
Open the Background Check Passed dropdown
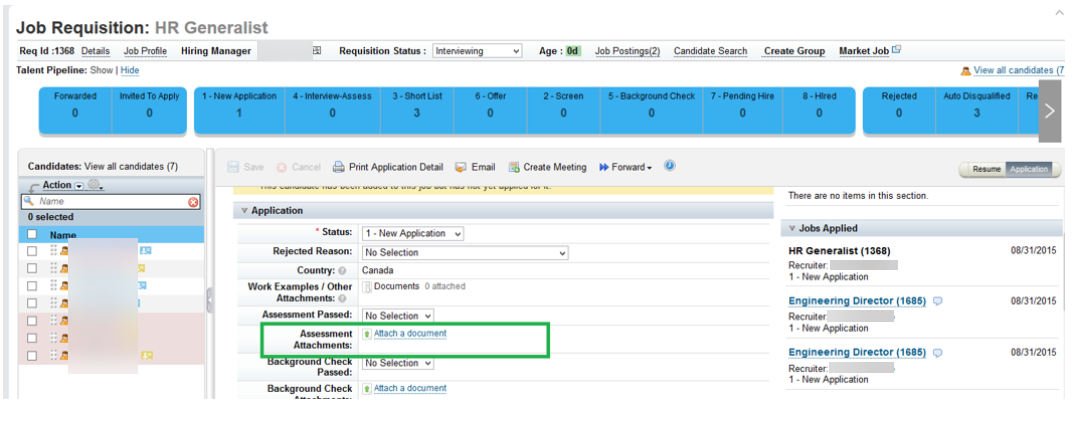[398, 363]
